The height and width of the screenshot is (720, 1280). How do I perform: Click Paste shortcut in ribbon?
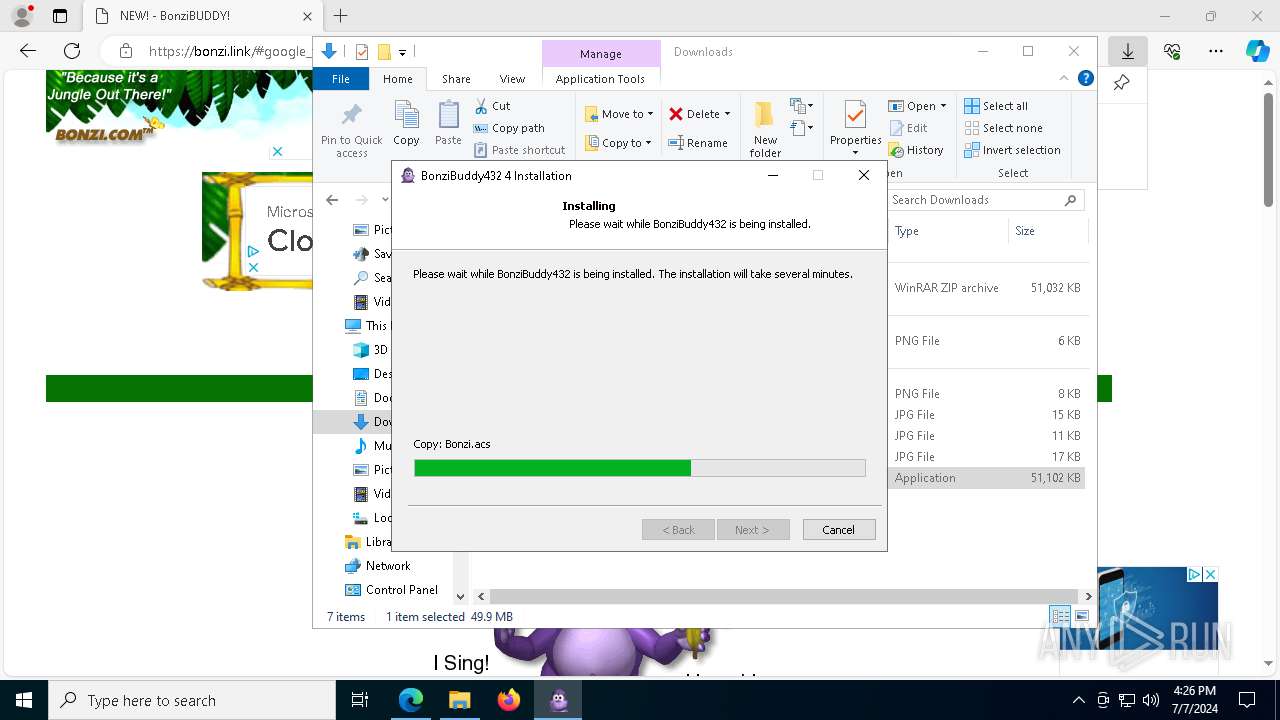pyautogui.click(x=519, y=150)
